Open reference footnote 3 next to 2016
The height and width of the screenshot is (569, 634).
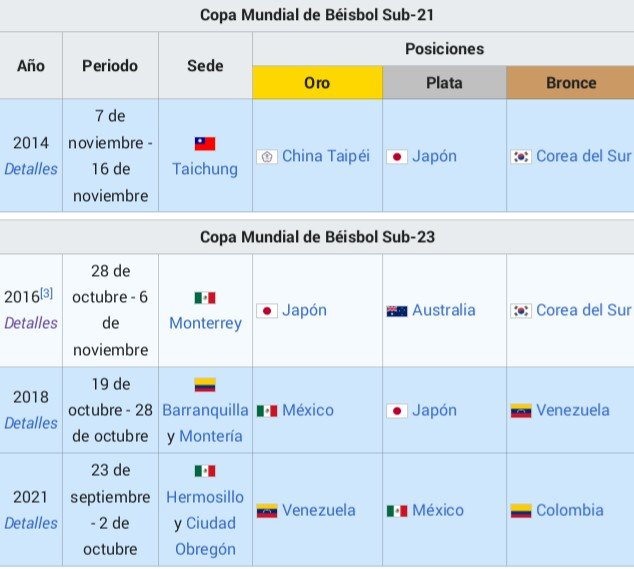point(46,293)
